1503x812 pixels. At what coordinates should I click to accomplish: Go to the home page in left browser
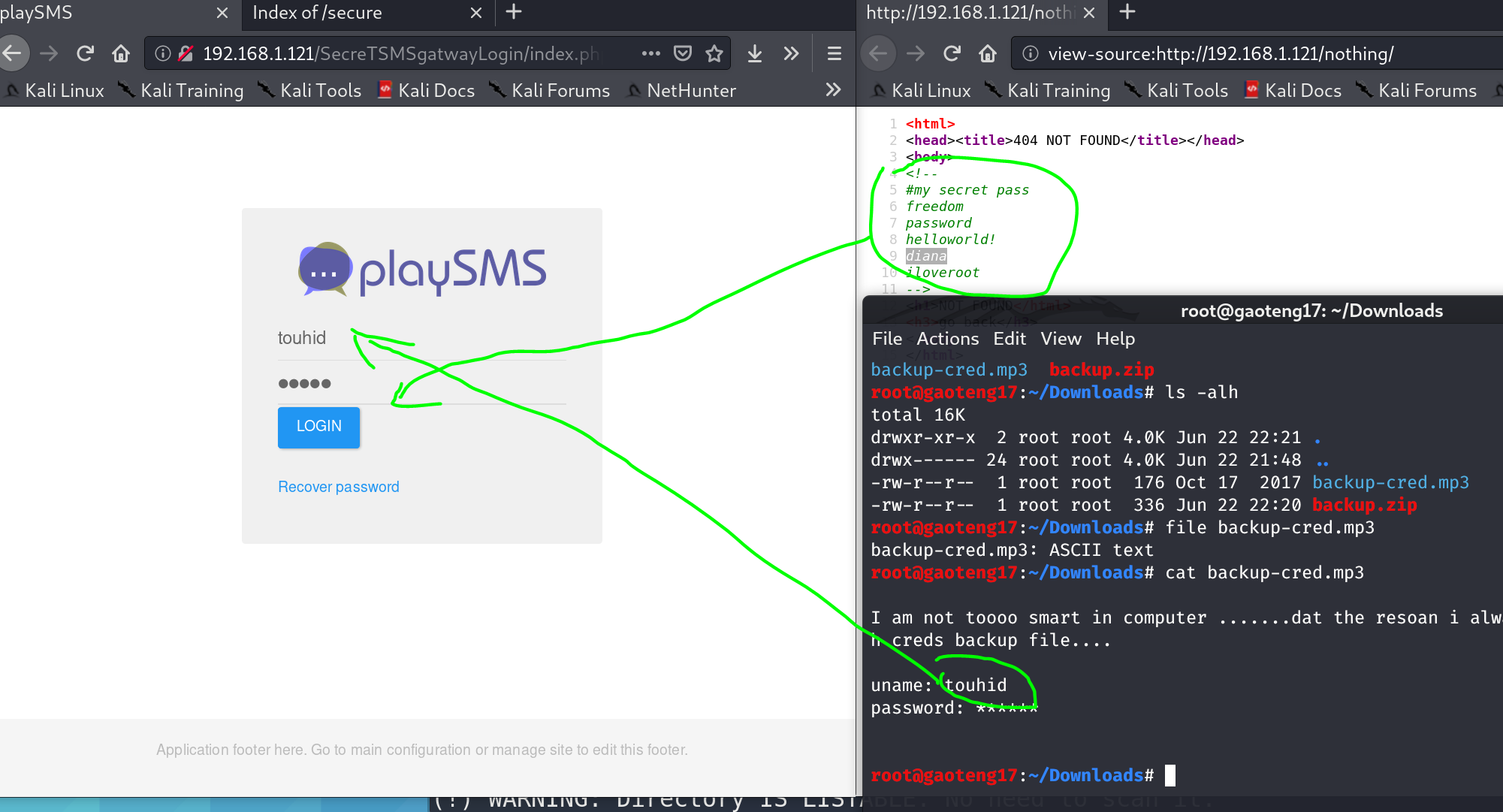(x=121, y=53)
